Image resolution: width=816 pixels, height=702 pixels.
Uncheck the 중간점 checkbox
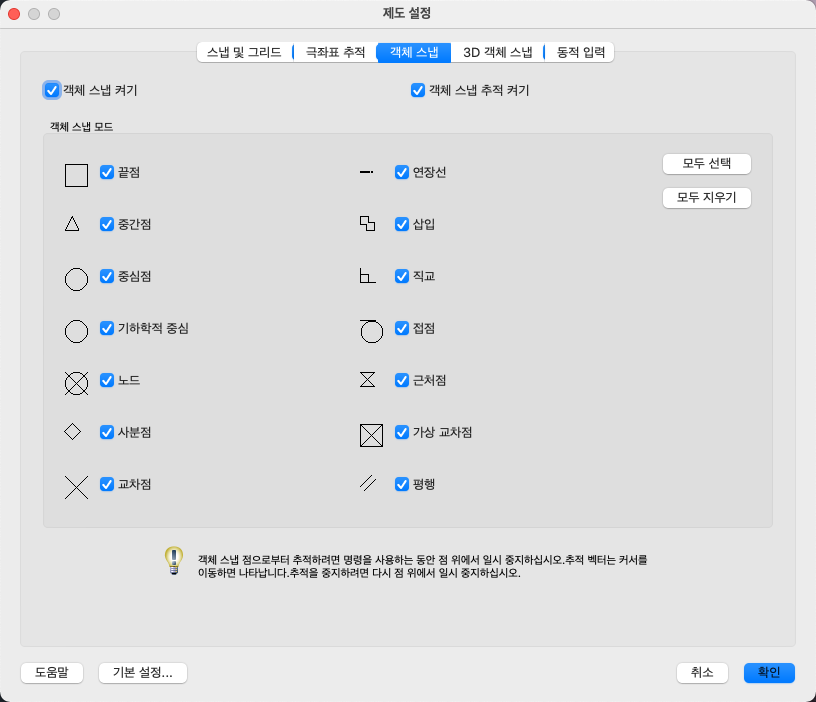pos(107,224)
